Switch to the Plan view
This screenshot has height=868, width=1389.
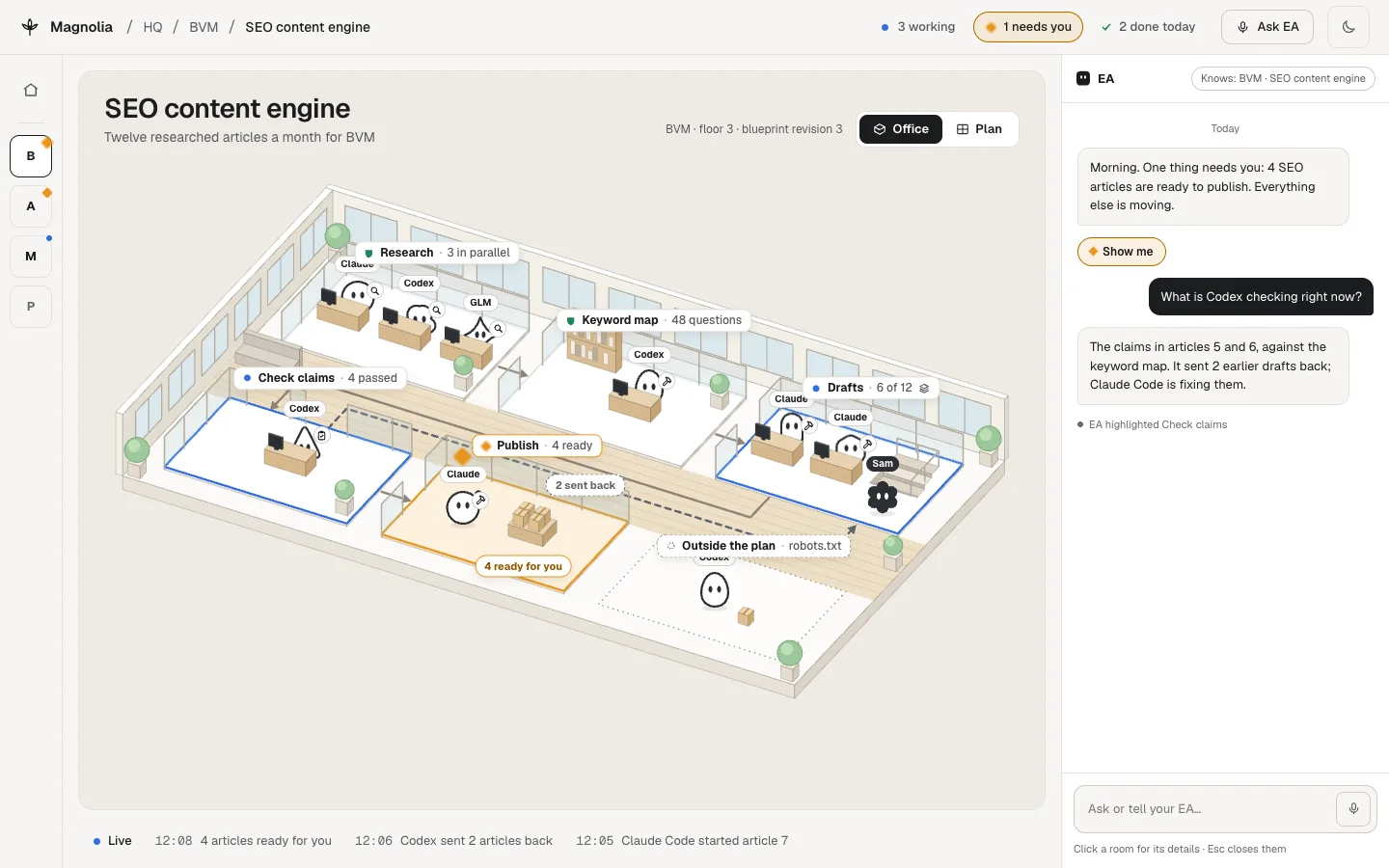(979, 129)
